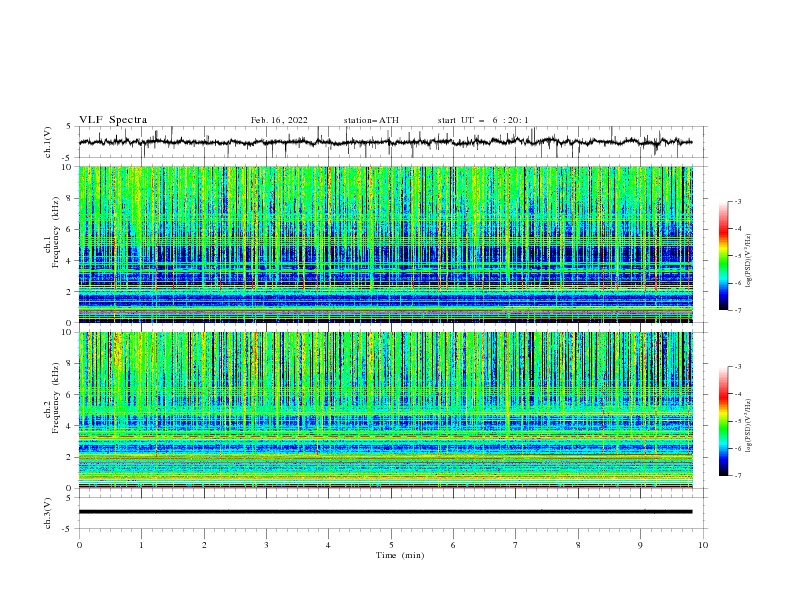Click the "3" tick on the Time axis
The image size is (792, 612).
(x=266, y=545)
